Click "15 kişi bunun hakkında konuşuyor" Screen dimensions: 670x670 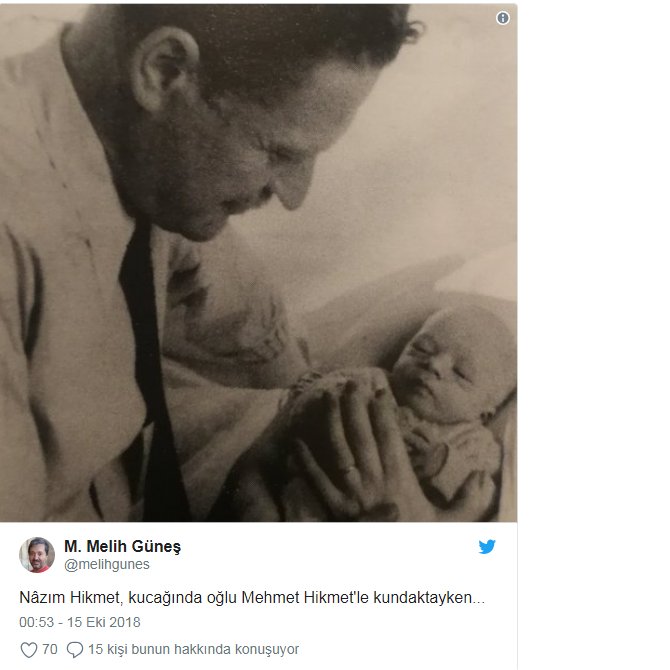pyautogui.click(x=193, y=649)
